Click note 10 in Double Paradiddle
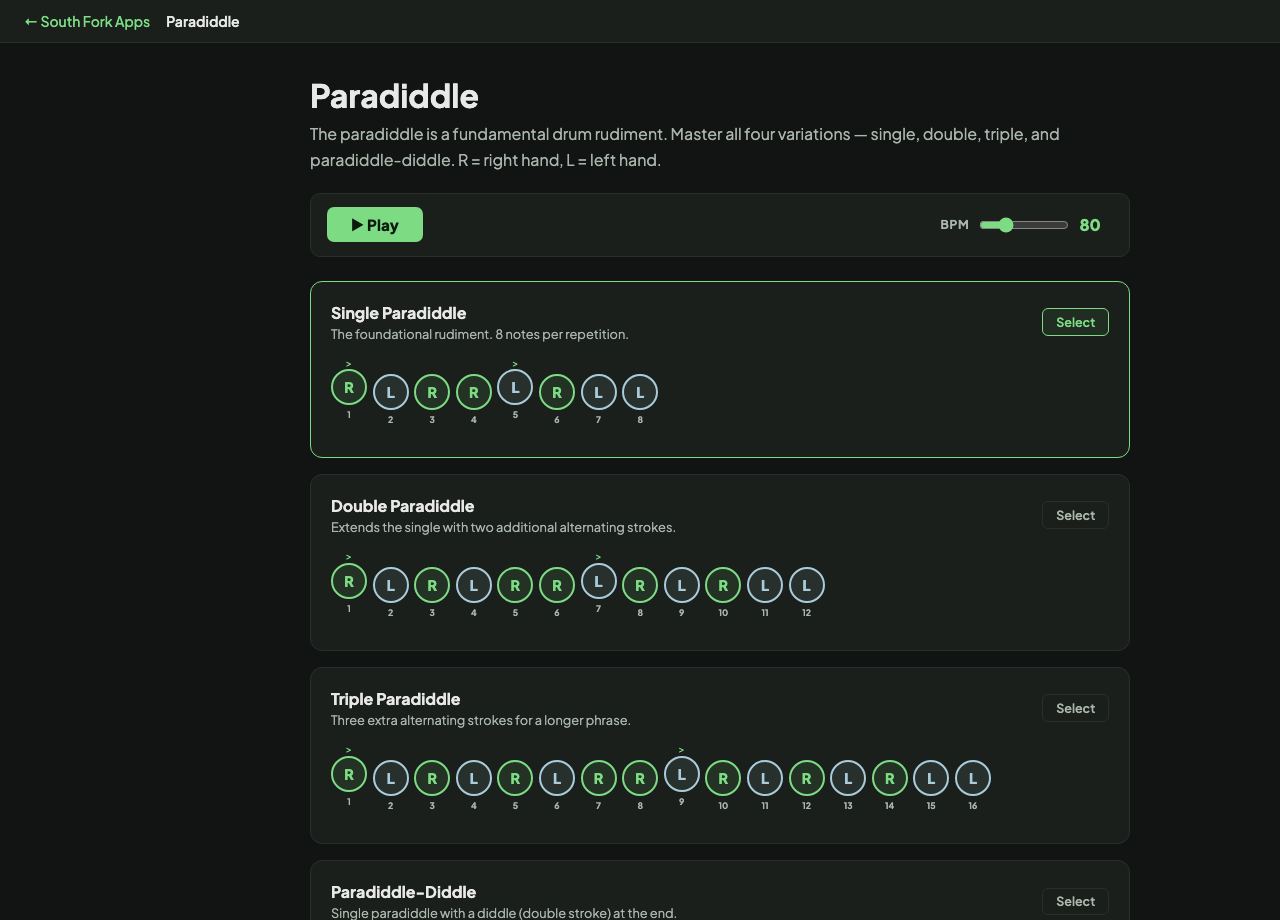The height and width of the screenshot is (920, 1280). click(x=723, y=585)
